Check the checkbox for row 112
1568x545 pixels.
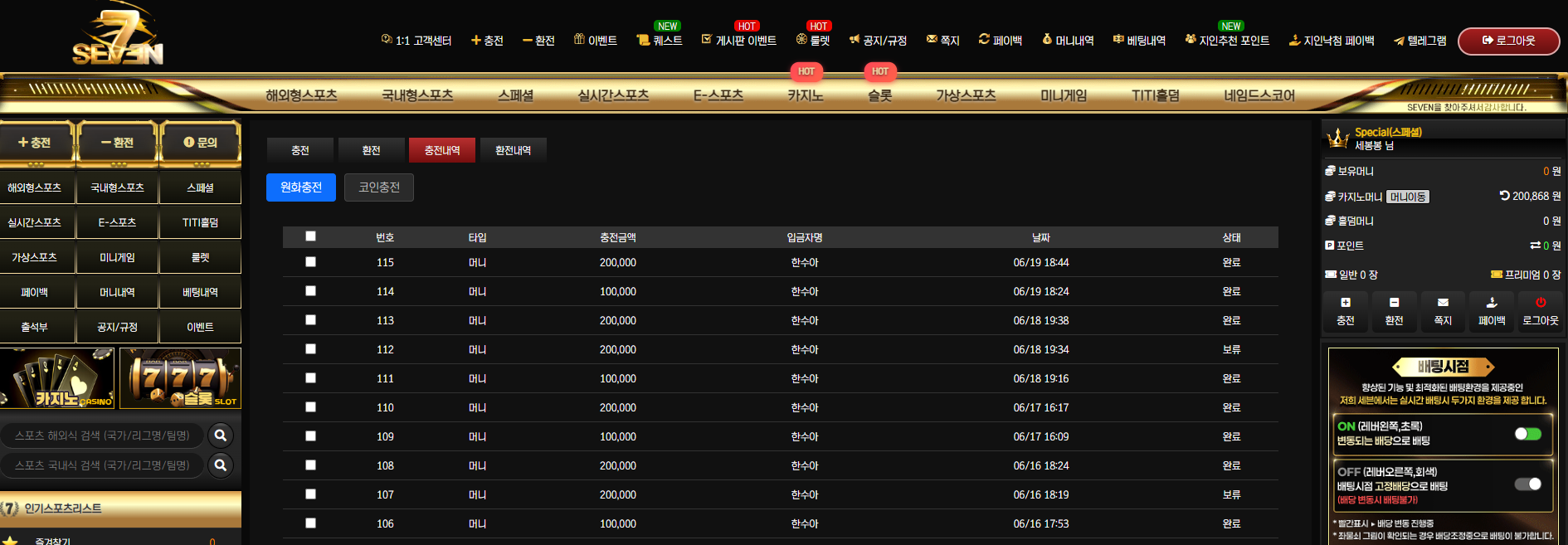pyautogui.click(x=310, y=349)
